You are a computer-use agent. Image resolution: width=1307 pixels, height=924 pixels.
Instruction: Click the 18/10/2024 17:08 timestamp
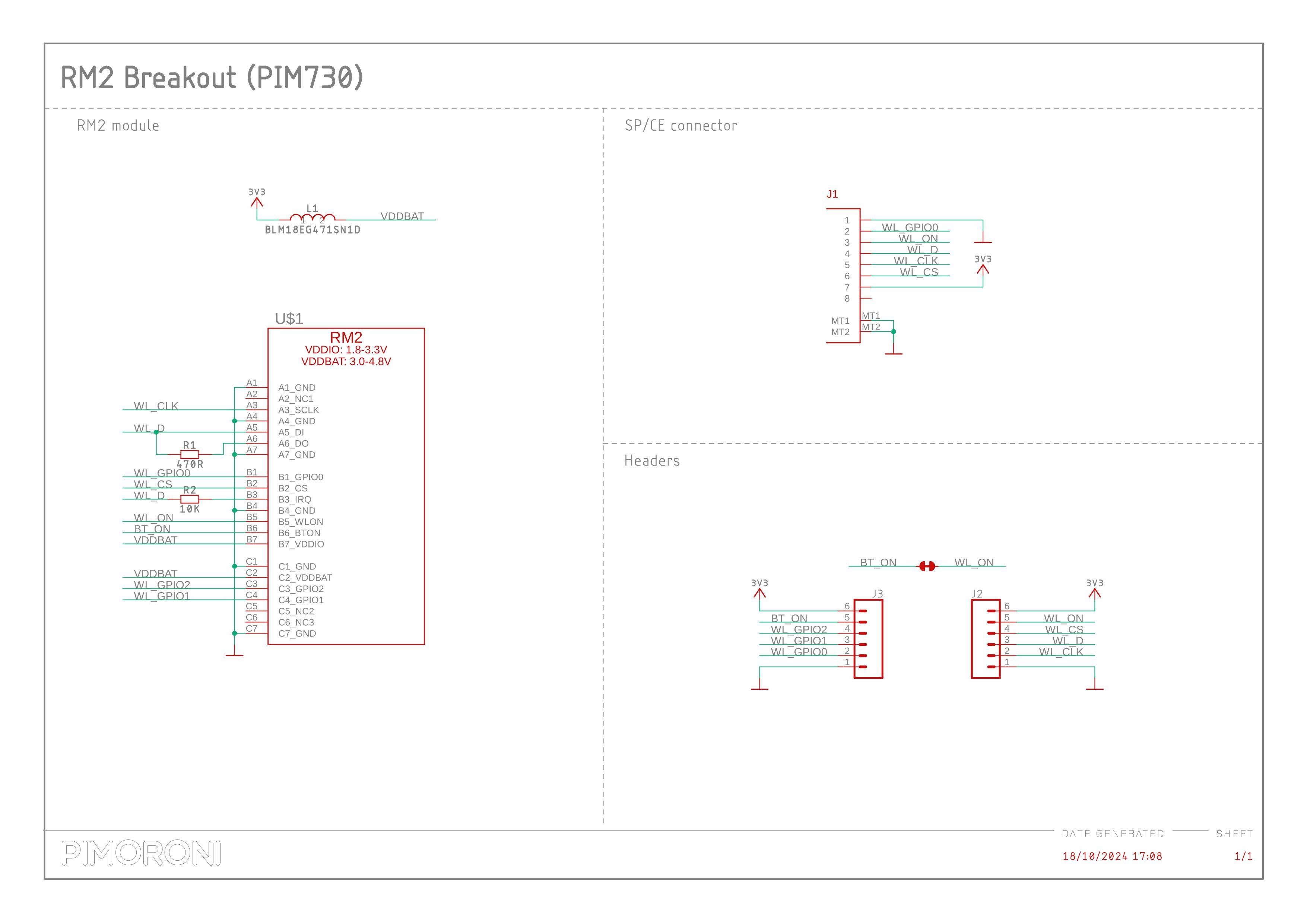click(x=1112, y=856)
